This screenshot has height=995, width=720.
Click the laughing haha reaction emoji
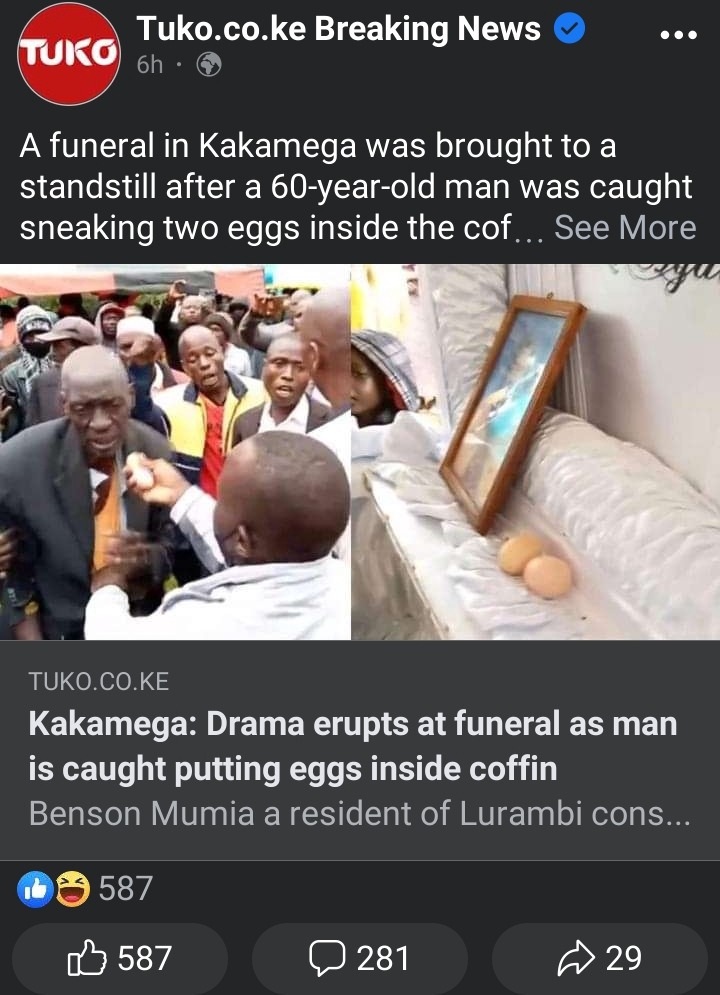tap(72, 888)
